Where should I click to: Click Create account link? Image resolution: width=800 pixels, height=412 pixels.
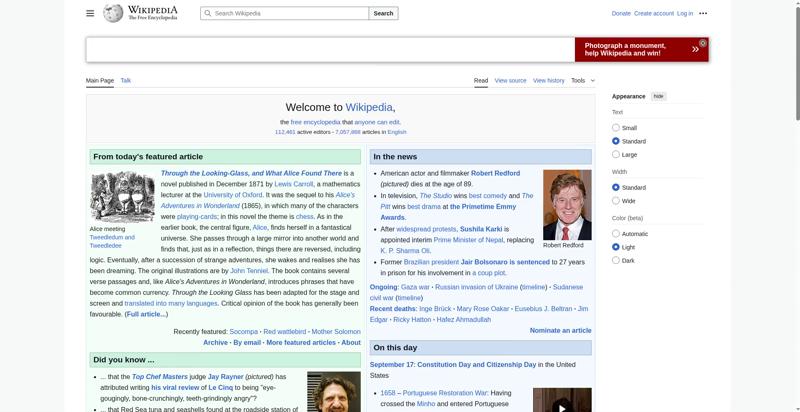pos(654,13)
